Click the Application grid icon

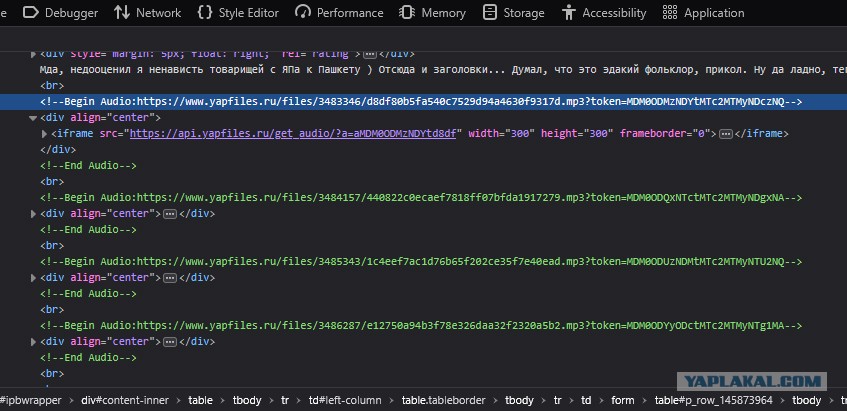tap(670, 13)
